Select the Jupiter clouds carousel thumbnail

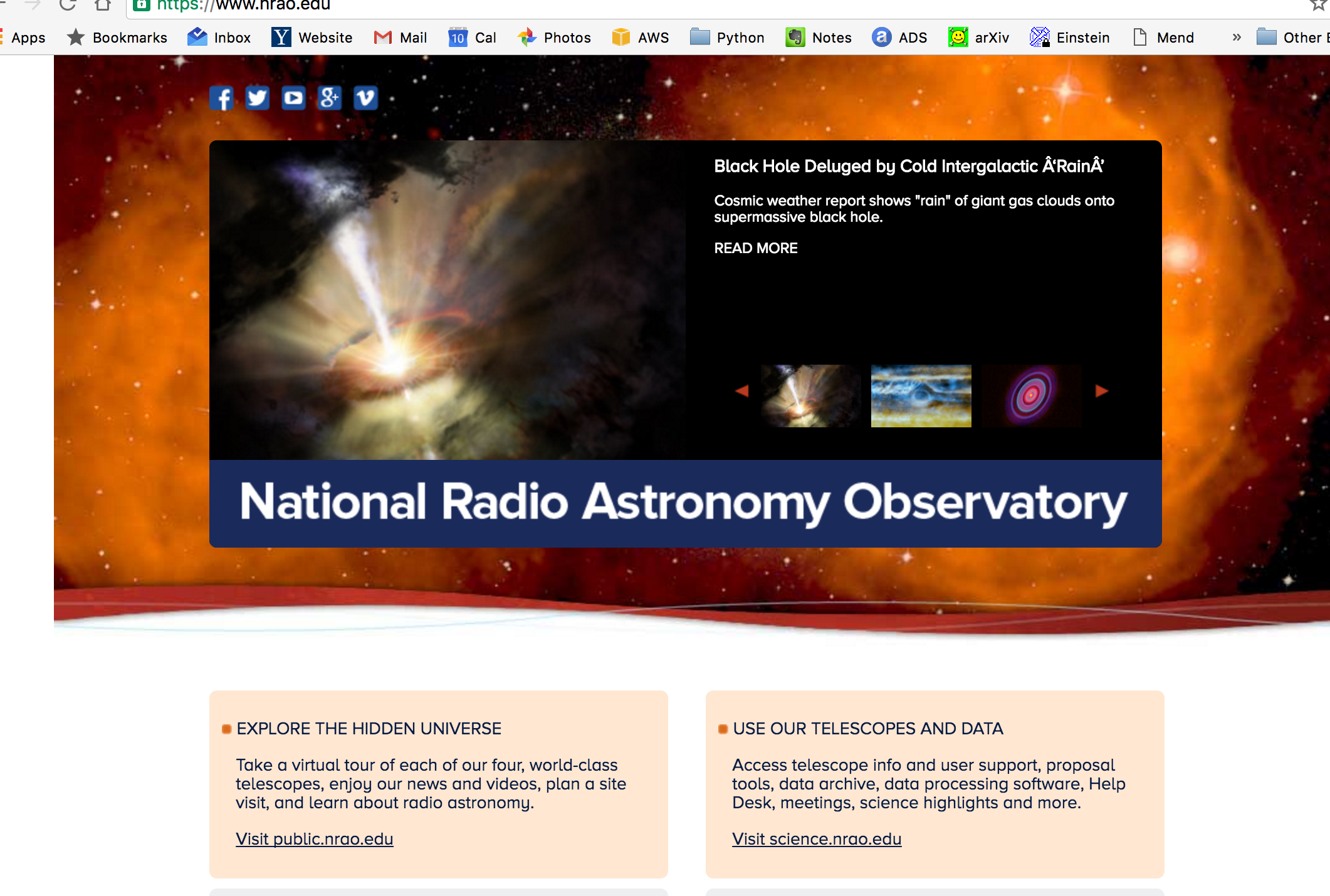click(x=921, y=396)
